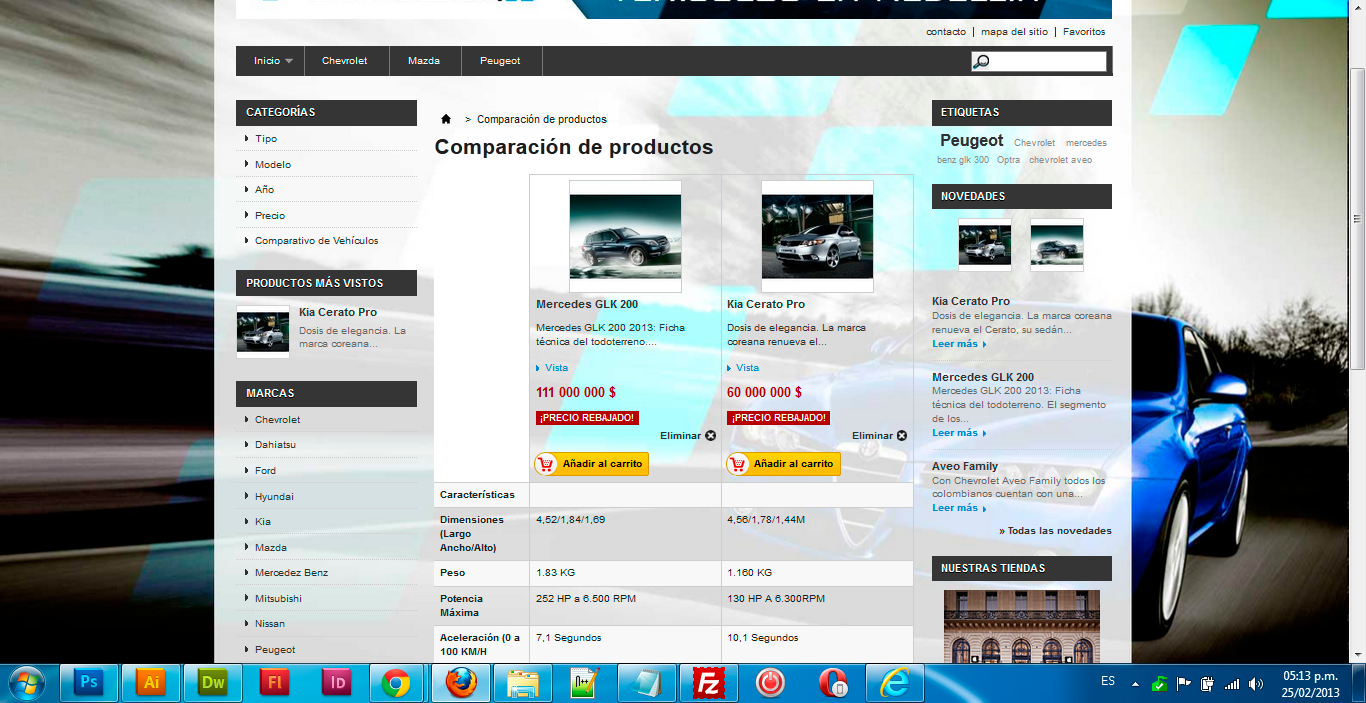Switch to Firefox taskbar icon
The image size is (1366, 703).
coord(461,683)
